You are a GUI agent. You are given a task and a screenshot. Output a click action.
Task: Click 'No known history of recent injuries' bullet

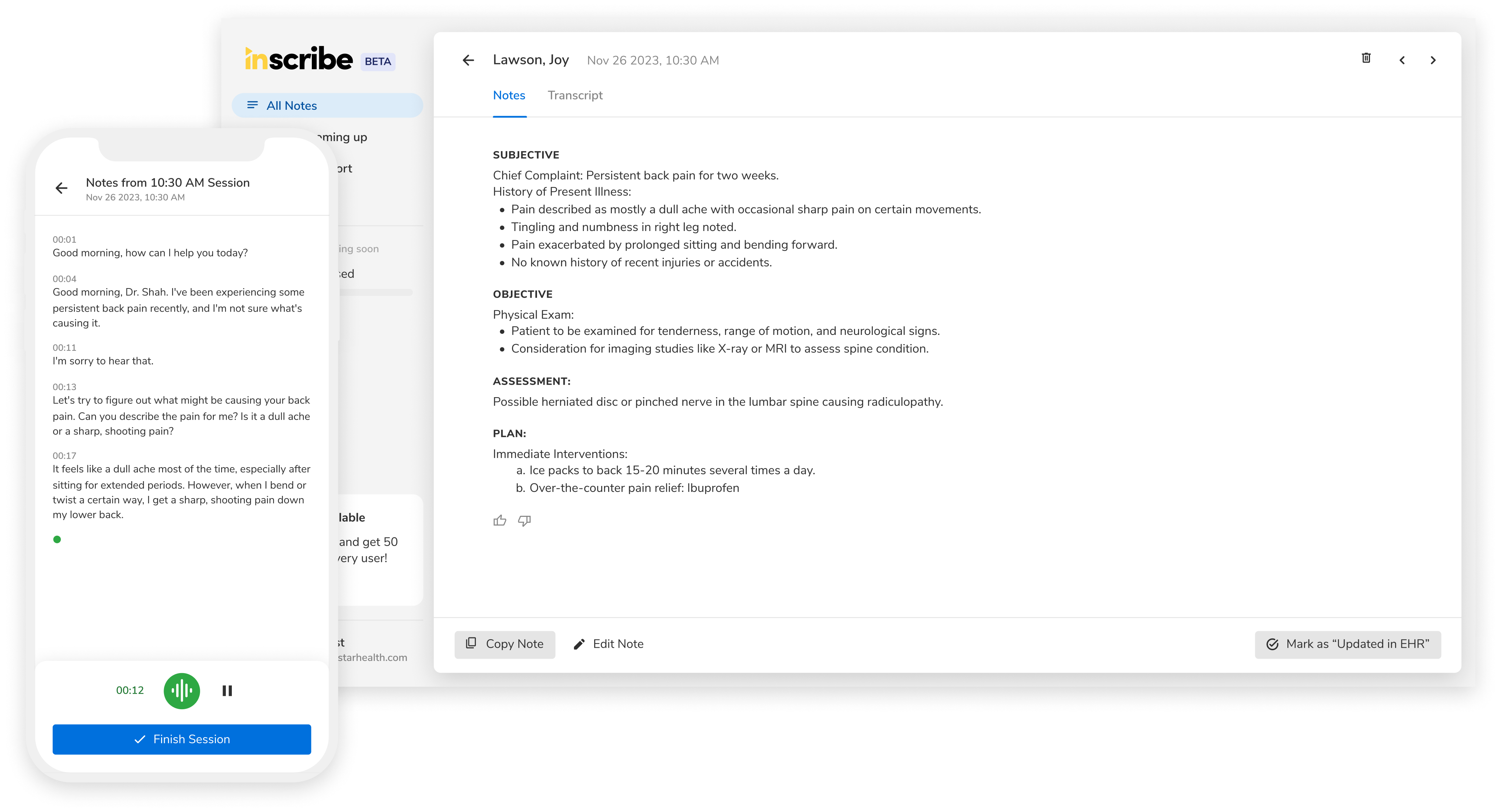[641, 263]
